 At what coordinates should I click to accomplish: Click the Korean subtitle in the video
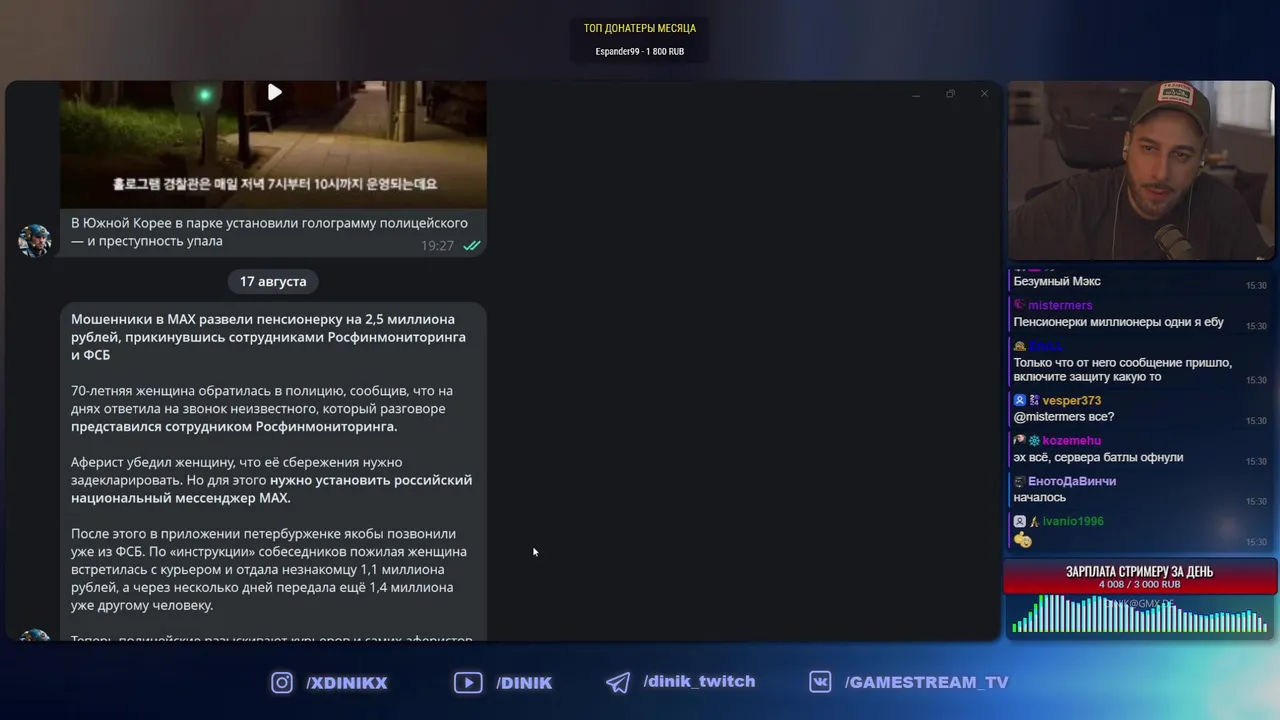click(275, 184)
